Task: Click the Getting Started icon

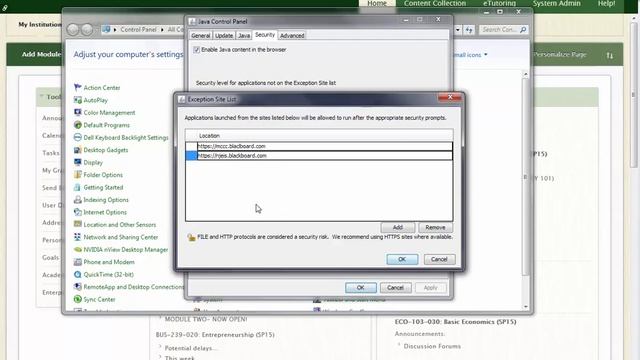Action: pos(78,187)
